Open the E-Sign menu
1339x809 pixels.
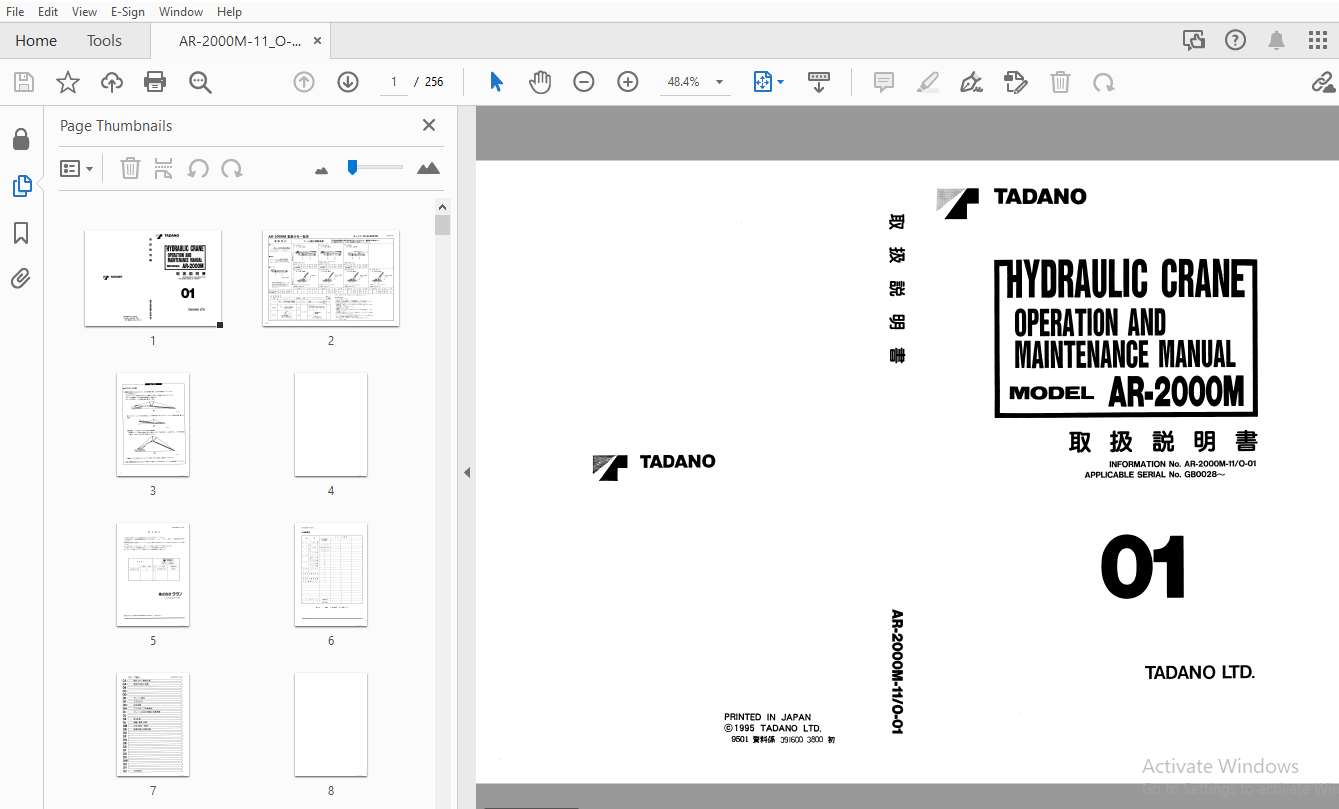click(x=128, y=11)
